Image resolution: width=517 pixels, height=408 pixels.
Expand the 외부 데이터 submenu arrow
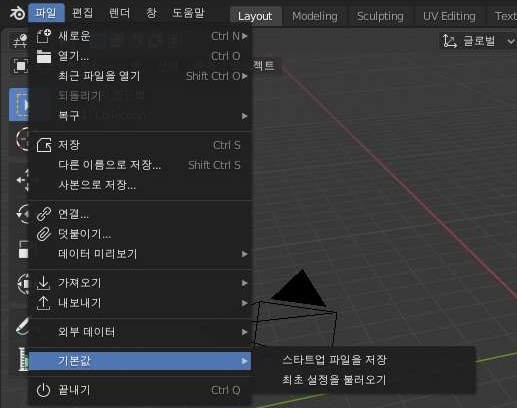tap(245, 332)
